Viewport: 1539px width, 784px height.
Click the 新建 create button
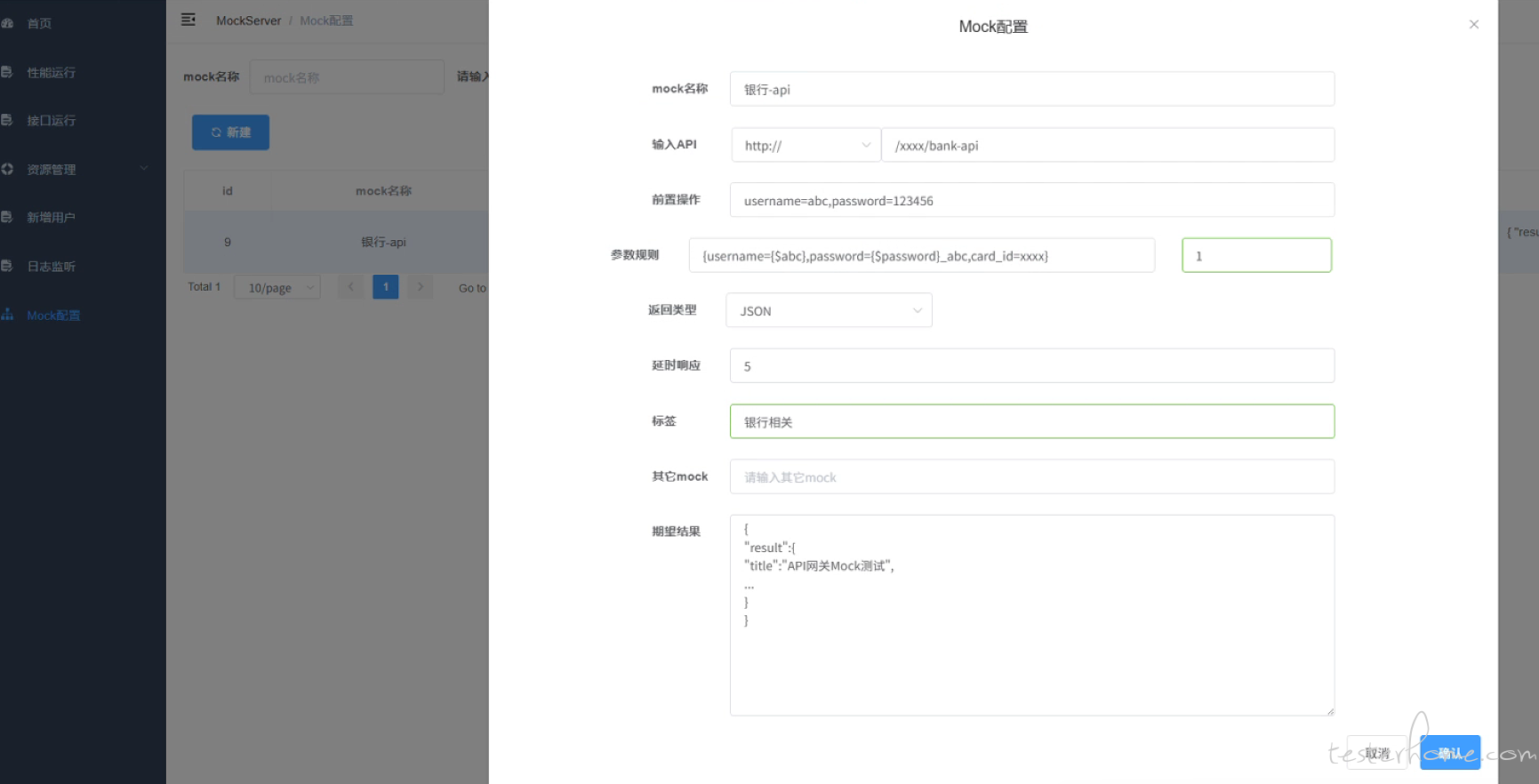click(x=230, y=132)
